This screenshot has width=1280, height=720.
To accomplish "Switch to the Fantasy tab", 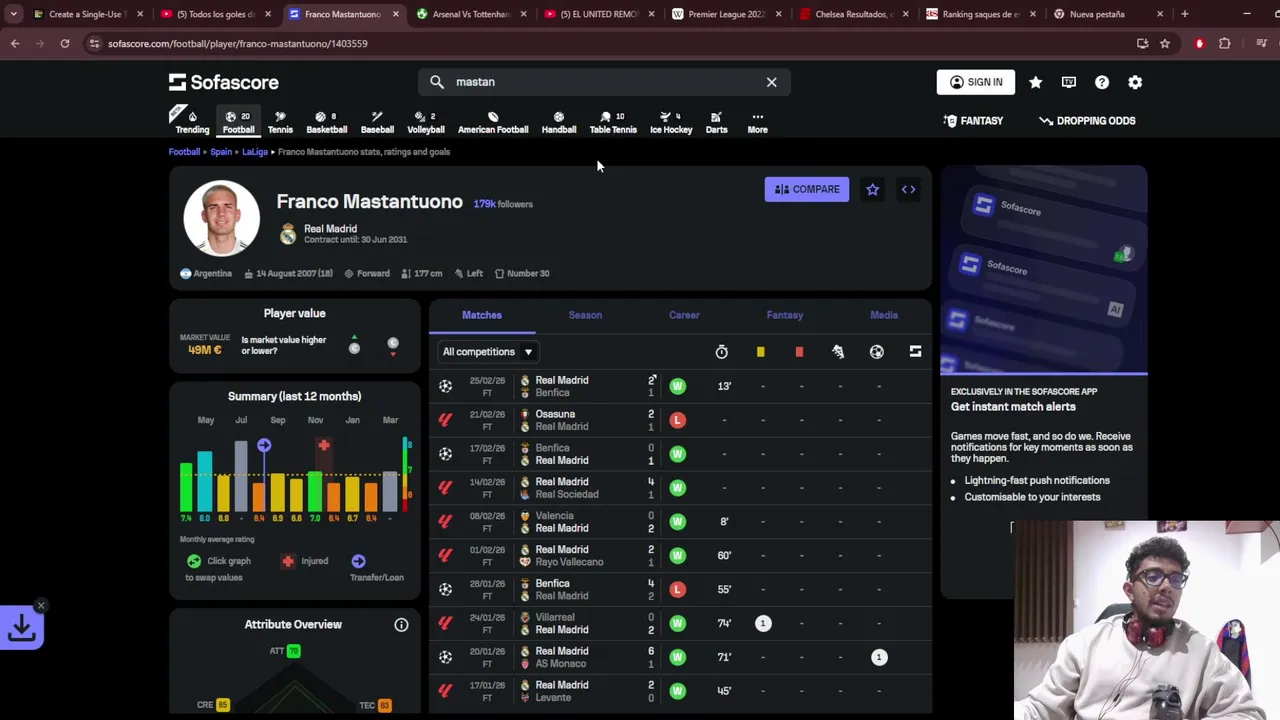I will coord(785,315).
